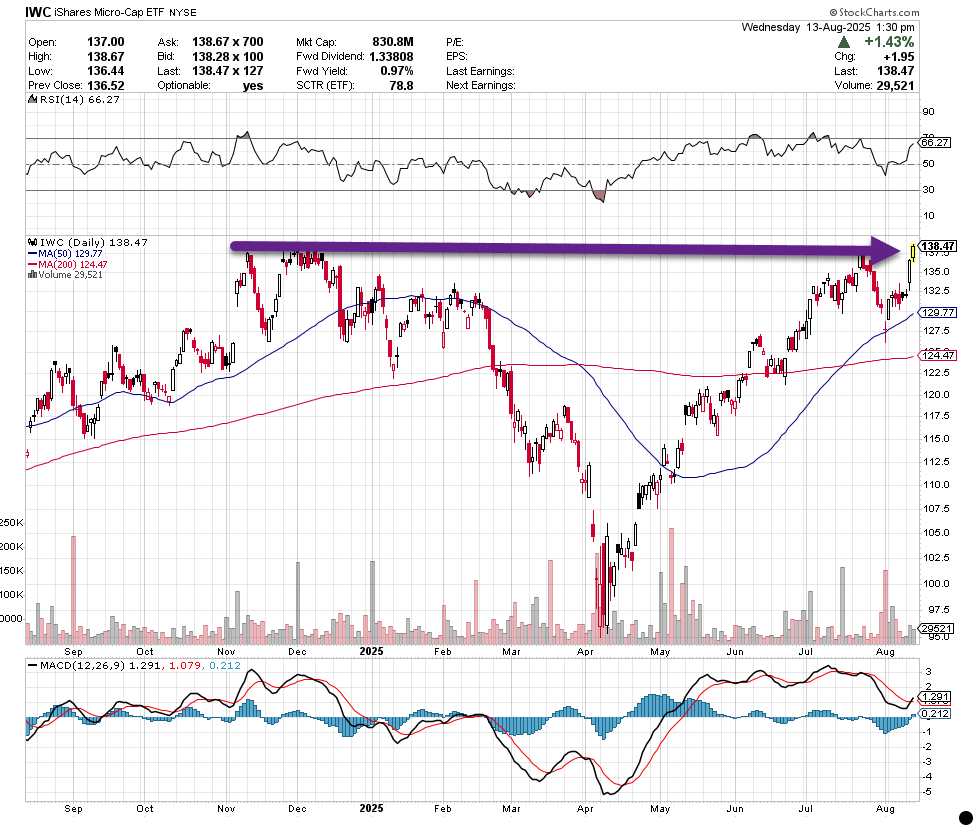Click the RSI axis label 30
Viewport: 976px width, 828px height.
(928, 189)
